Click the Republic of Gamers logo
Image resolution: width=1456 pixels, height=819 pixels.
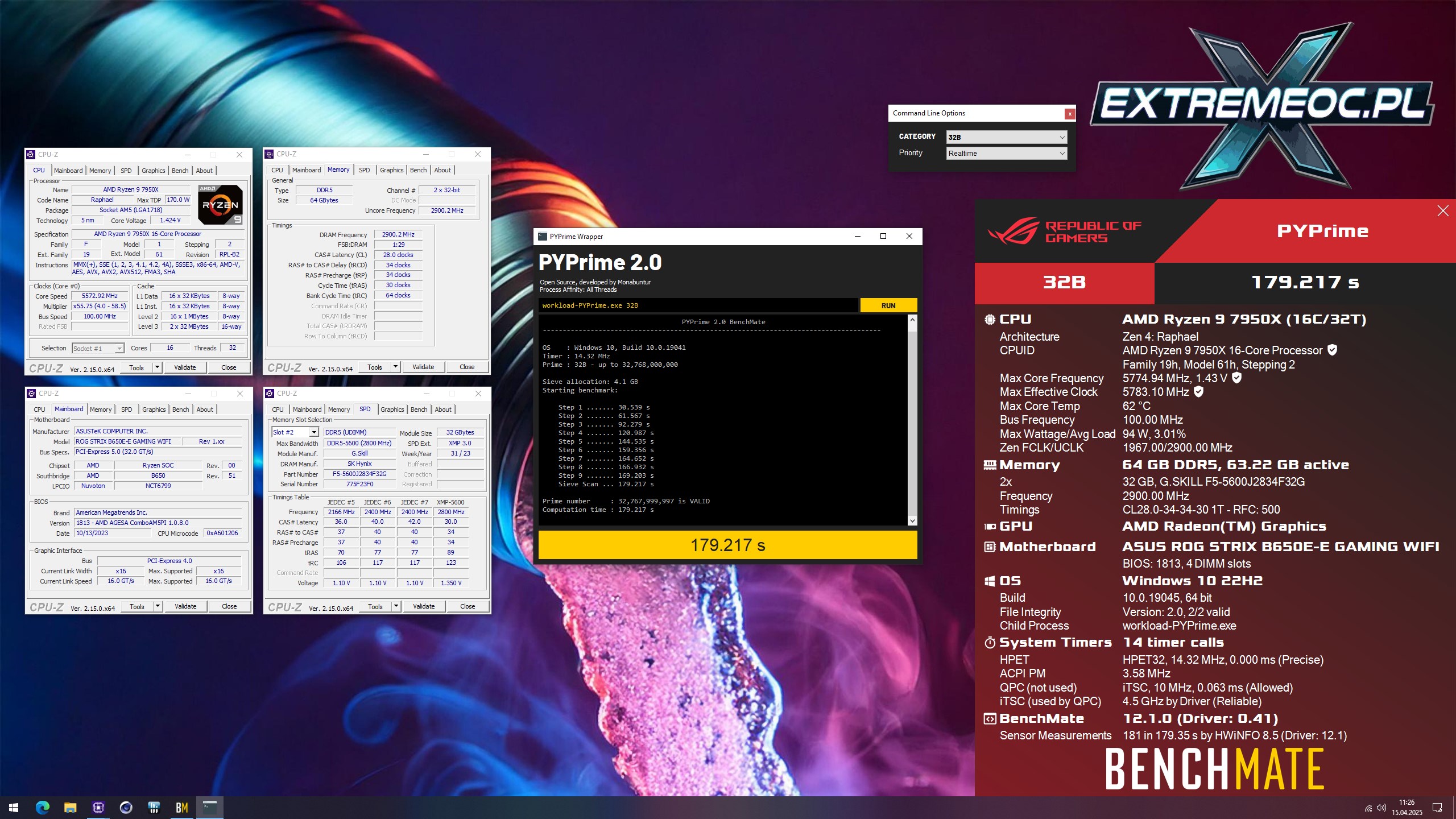(x=1064, y=231)
